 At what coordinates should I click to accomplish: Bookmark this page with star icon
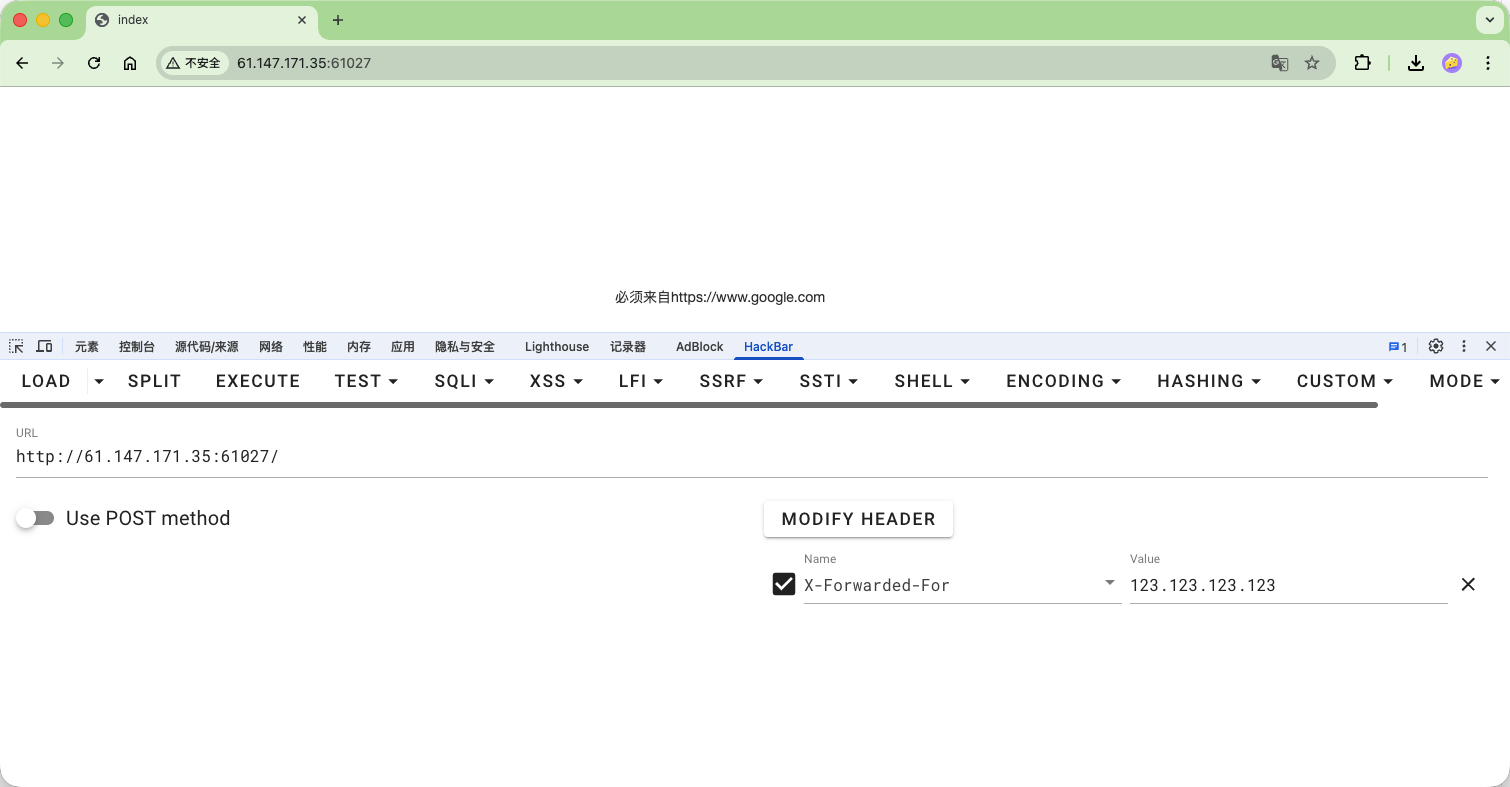tap(1312, 63)
